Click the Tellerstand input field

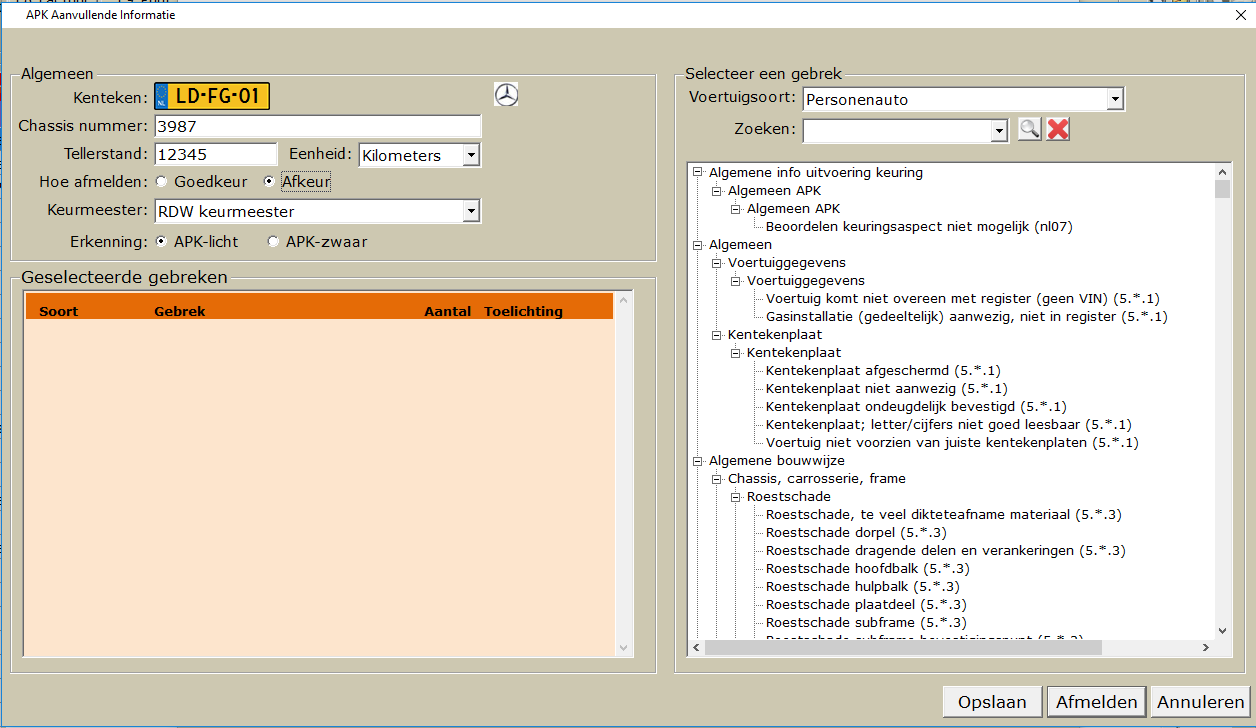pos(215,154)
